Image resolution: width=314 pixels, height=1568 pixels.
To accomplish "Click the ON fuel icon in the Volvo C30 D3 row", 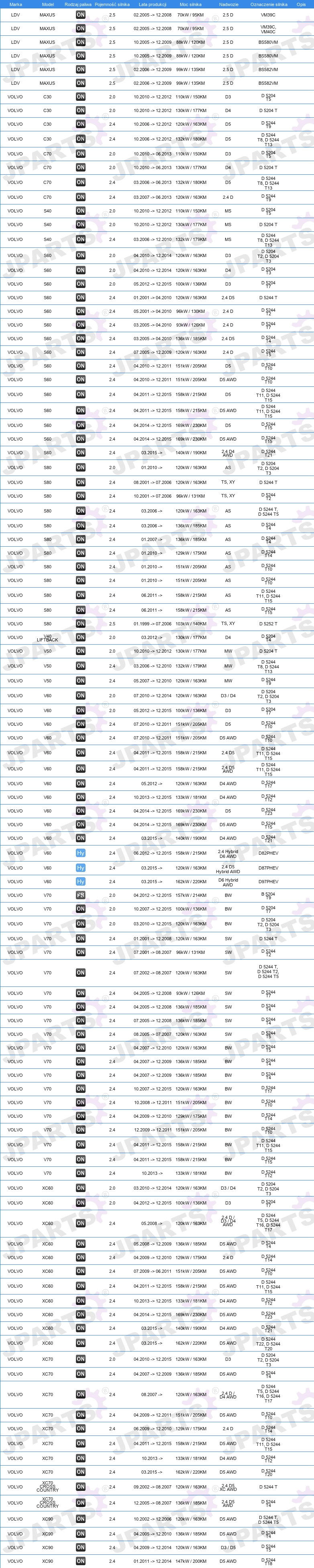I will (80, 97).
